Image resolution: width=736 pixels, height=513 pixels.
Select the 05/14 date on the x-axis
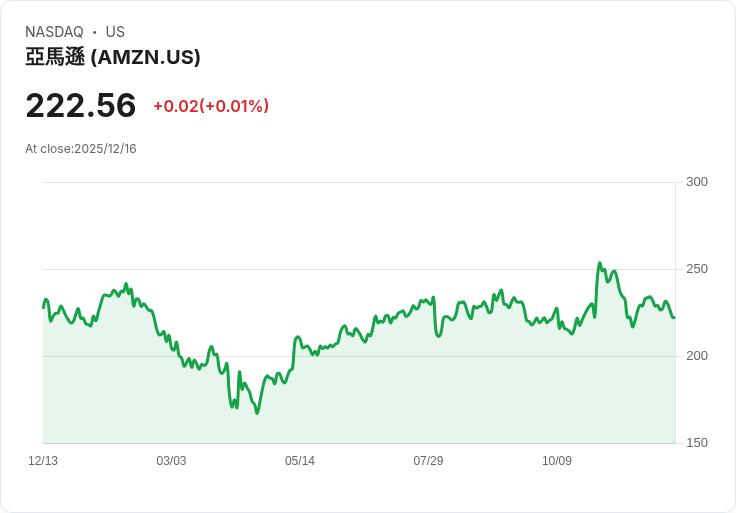[x=300, y=461]
